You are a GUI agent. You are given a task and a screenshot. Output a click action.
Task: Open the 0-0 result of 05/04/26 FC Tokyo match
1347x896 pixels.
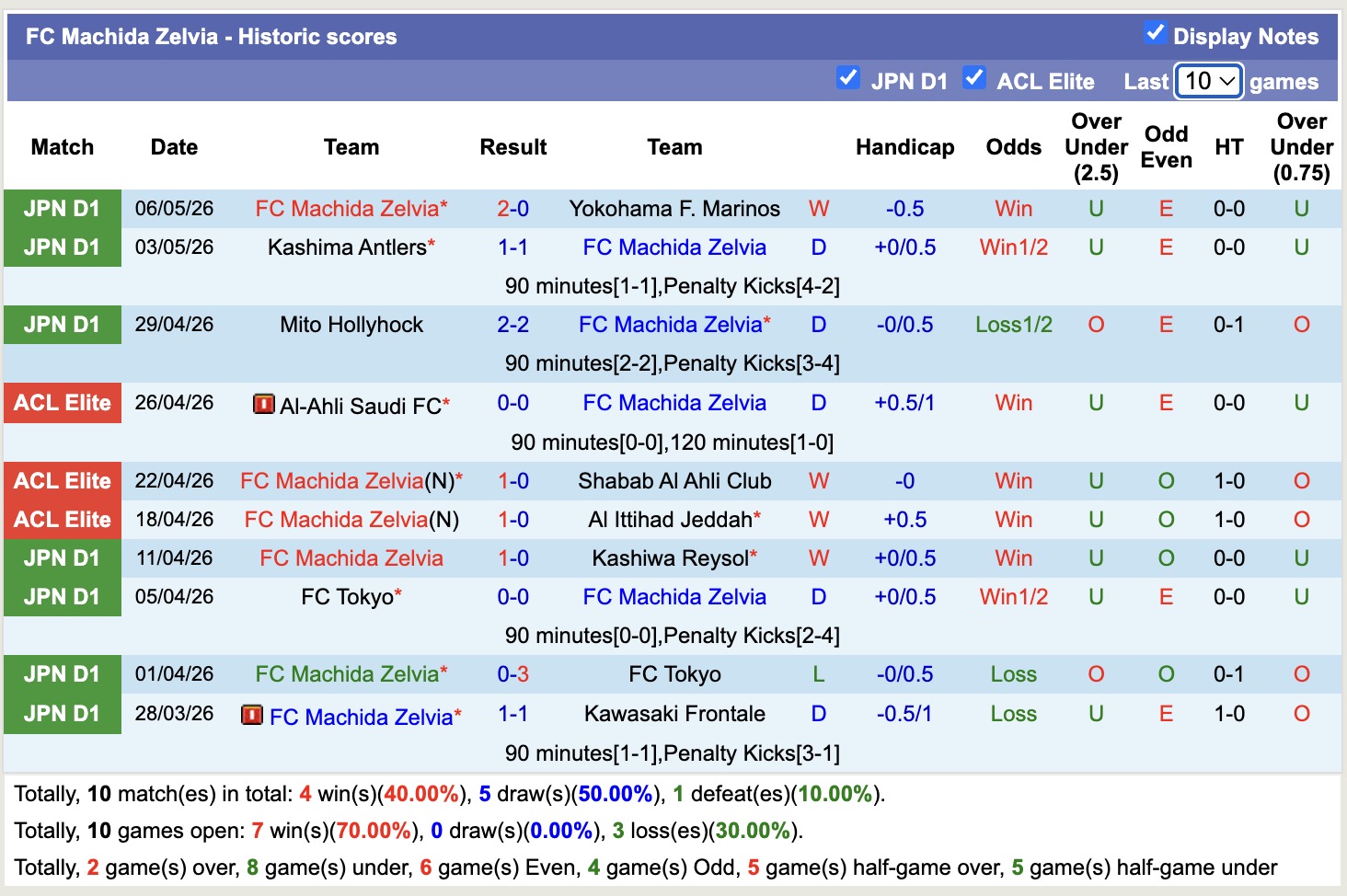[512, 597]
